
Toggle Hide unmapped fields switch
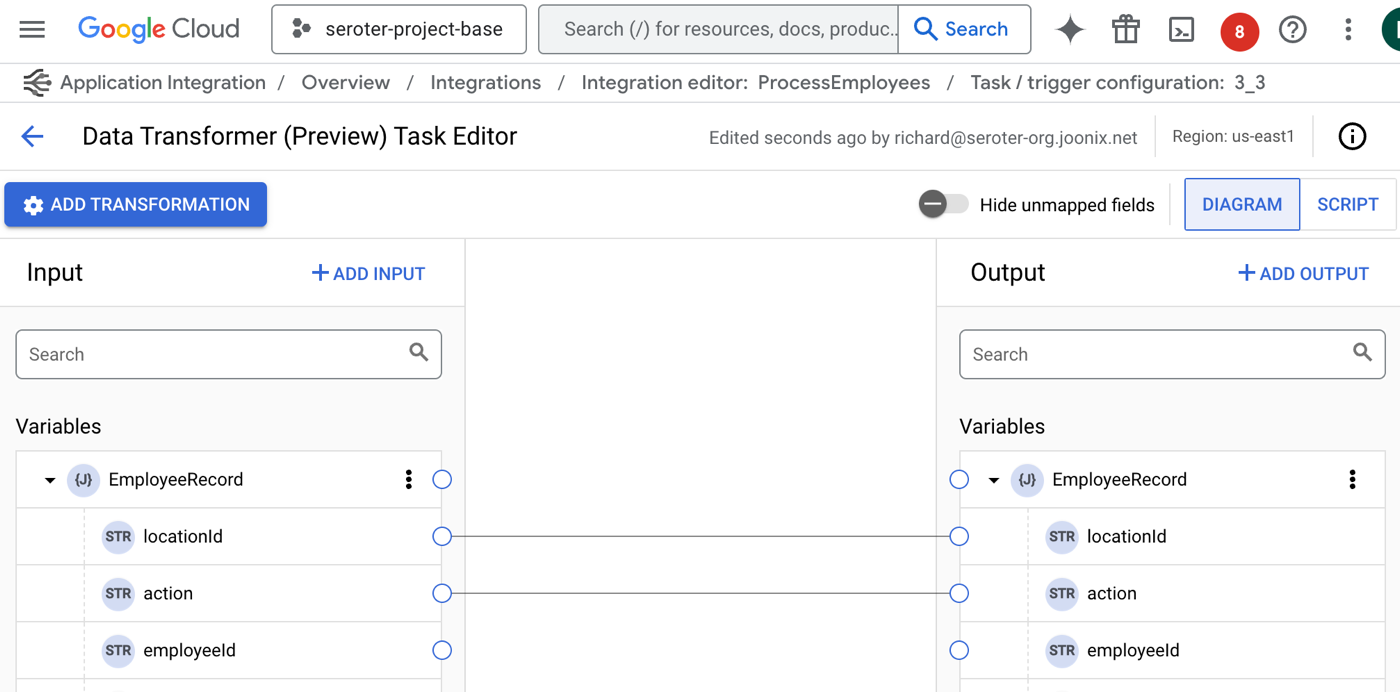[x=943, y=204]
